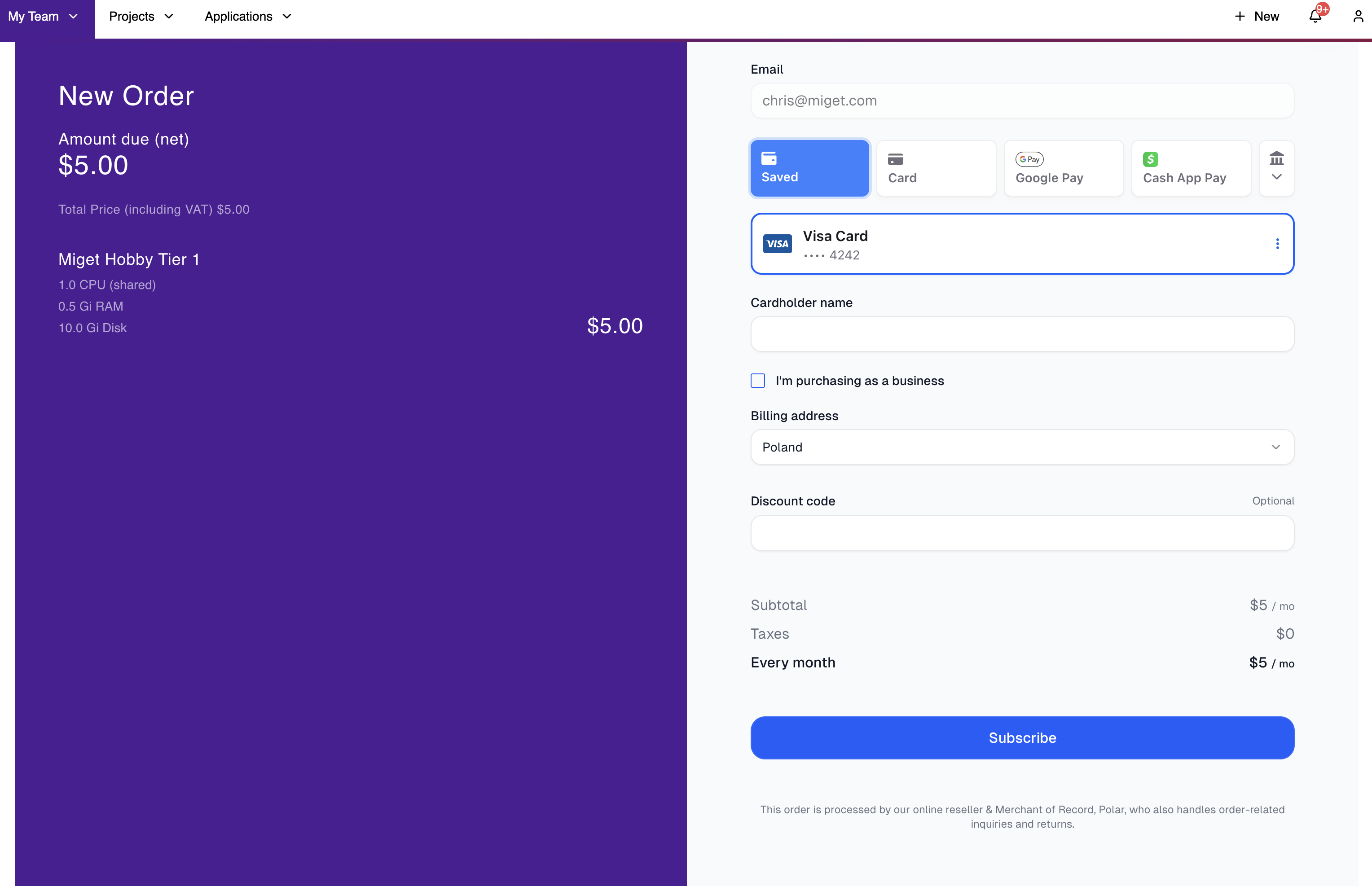Open the Applications menu

[248, 16]
